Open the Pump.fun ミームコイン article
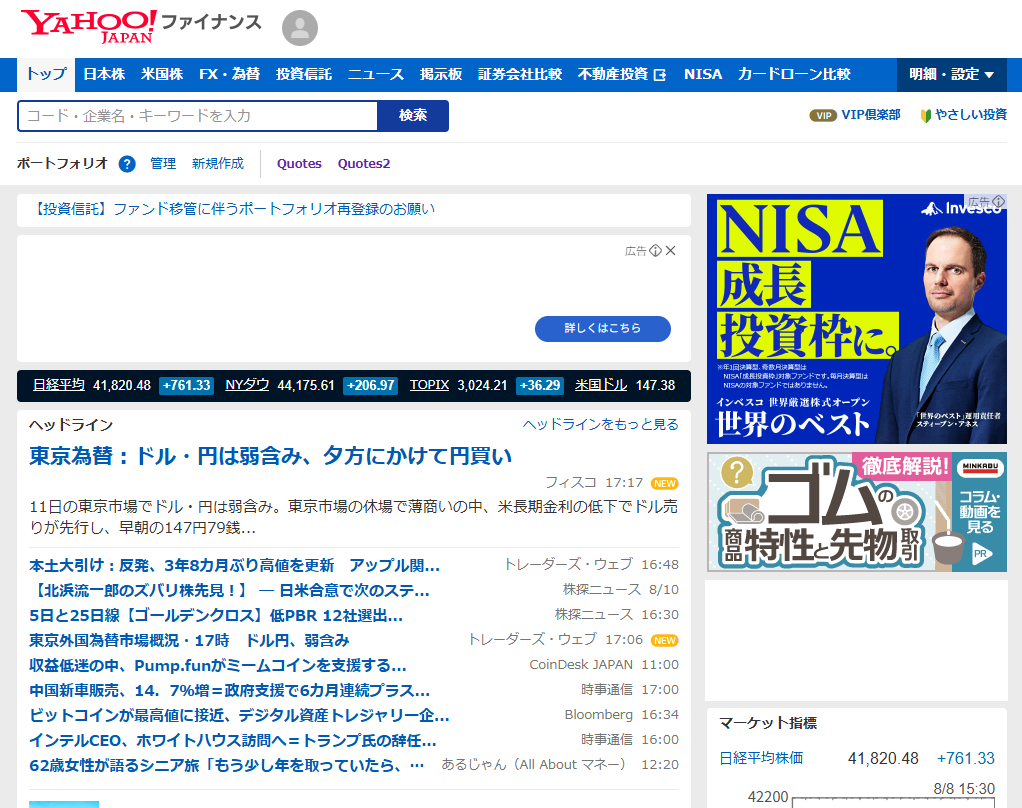This screenshot has width=1022, height=808. tap(218, 665)
